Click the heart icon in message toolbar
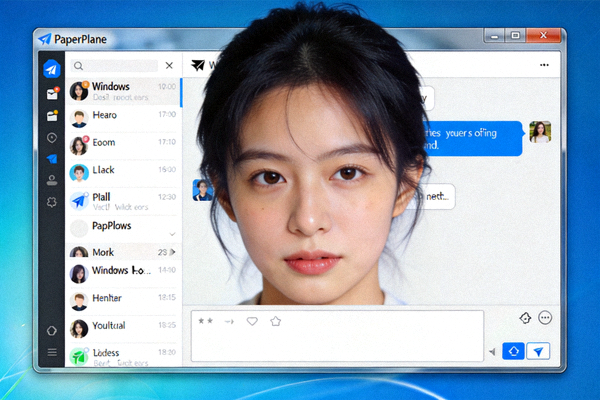Image resolution: width=600 pixels, height=400 pixels. pyautogui.click(x=252, y=321)
